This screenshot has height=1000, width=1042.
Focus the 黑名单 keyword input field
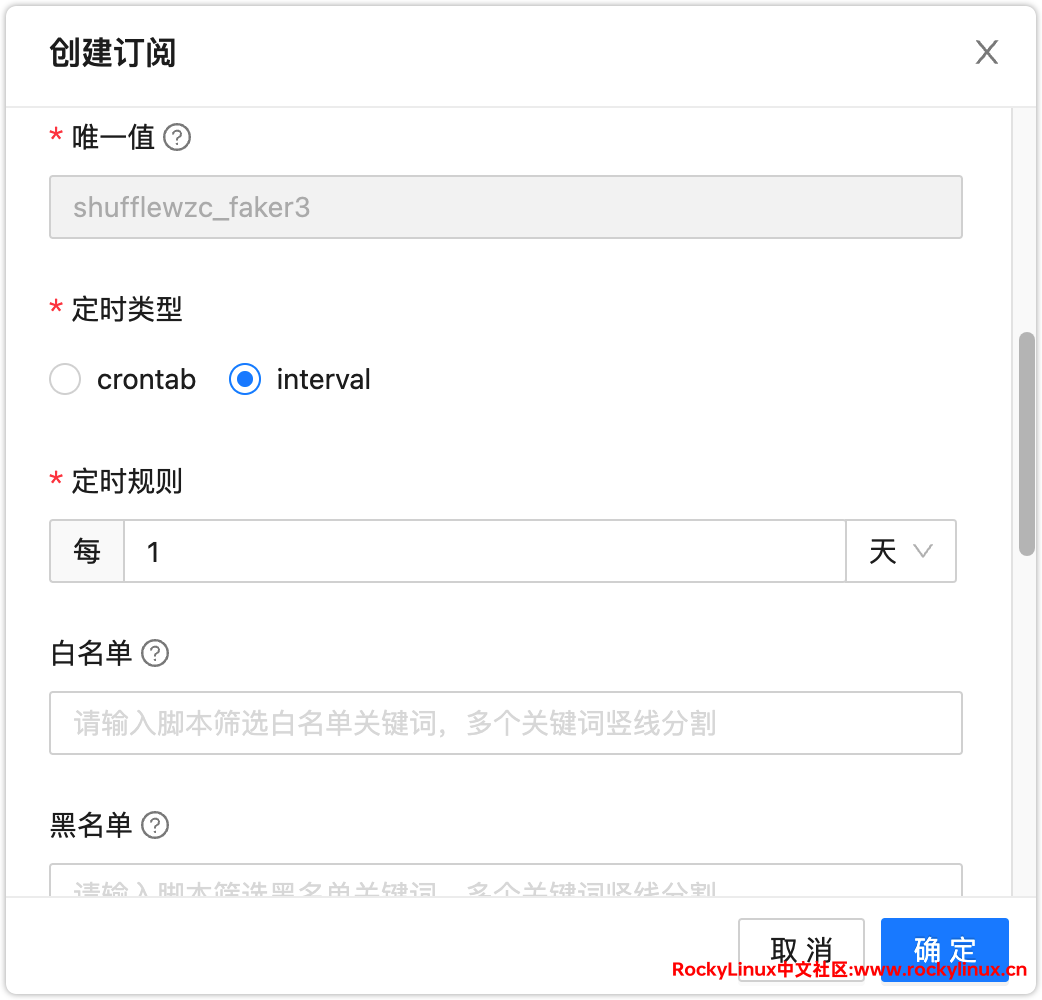505,882
